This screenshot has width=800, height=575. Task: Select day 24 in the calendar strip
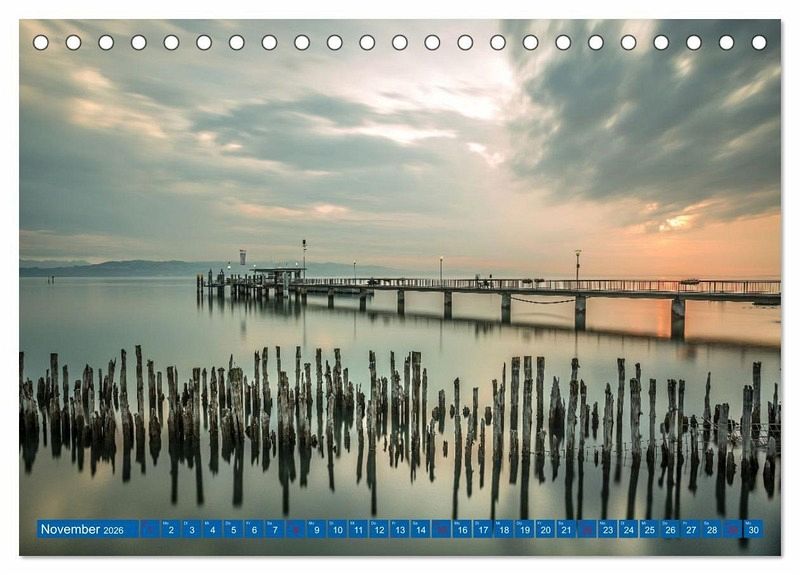[629, 529]
